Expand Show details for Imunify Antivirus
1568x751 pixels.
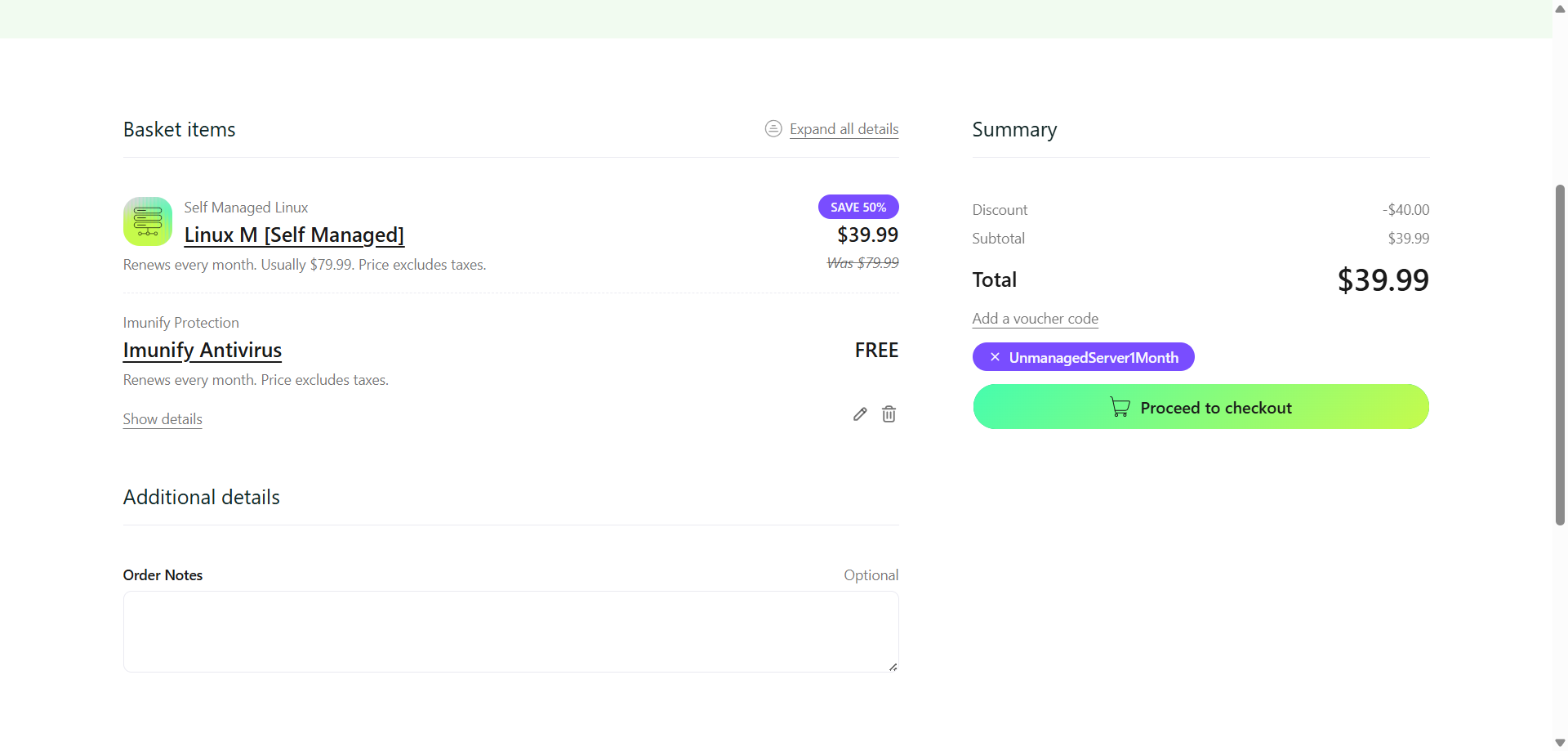[163, 419]
